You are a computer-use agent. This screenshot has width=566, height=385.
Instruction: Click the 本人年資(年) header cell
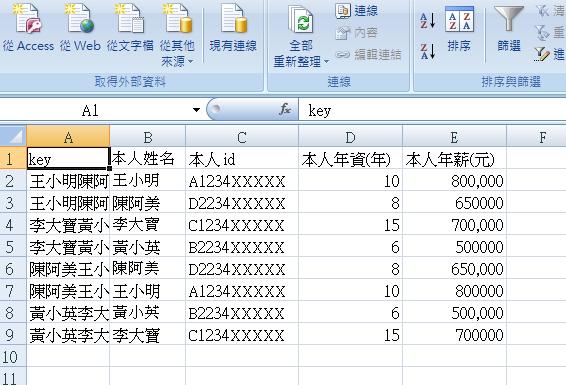click(x=351, y=158)
